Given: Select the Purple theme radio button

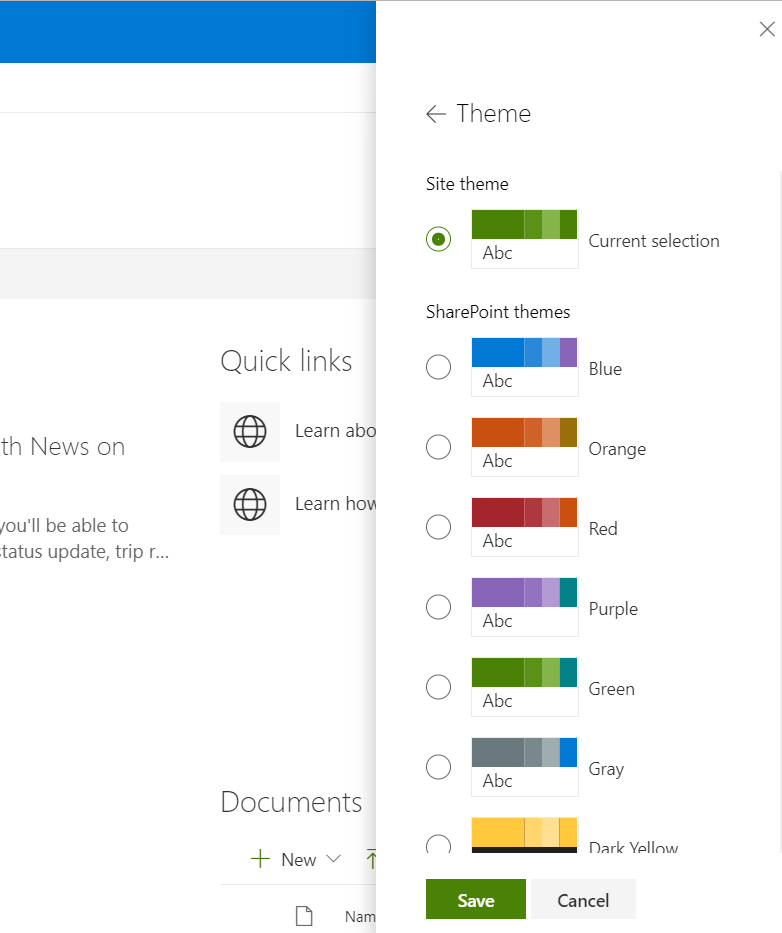Looking at the screenshot, I should coord(439,607).
